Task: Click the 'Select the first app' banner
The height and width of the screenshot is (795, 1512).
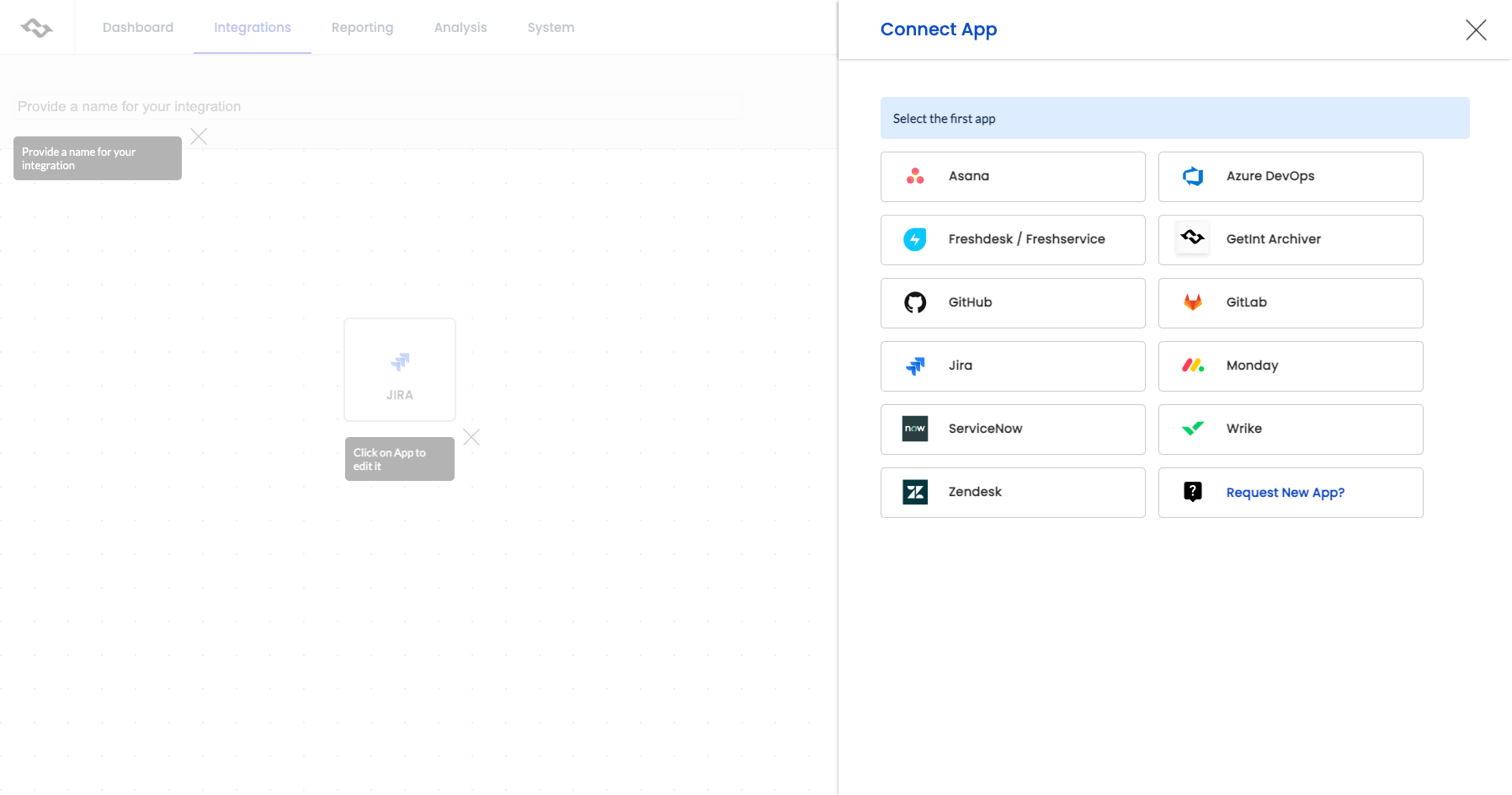Action: coord(1174,119)
